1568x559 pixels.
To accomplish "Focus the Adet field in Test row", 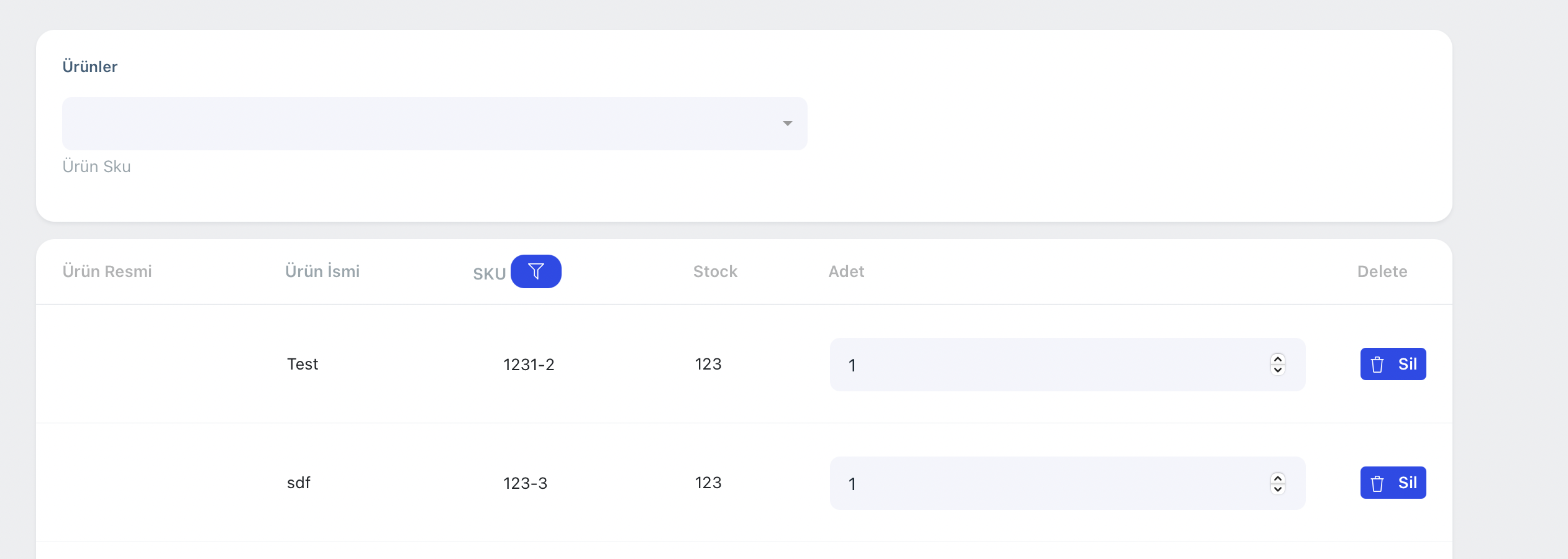I will 1050,365.
